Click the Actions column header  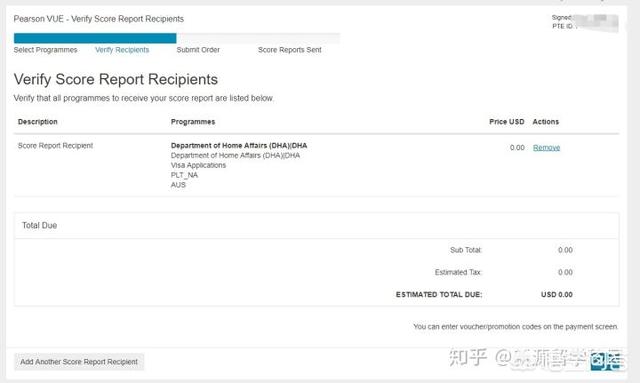pyautogui.click(x=545, y=122)
